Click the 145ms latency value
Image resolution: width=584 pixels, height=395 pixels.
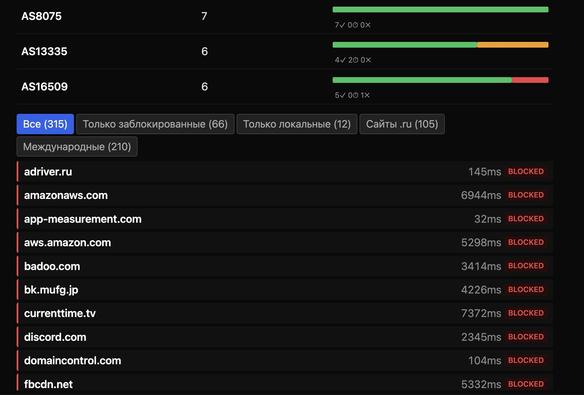click(485, 172)
